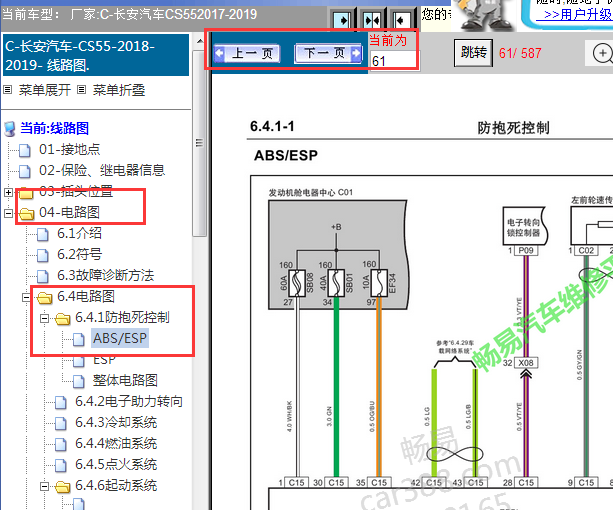
Task: Click the center-split panel layout icon
Action: point(372,20)
